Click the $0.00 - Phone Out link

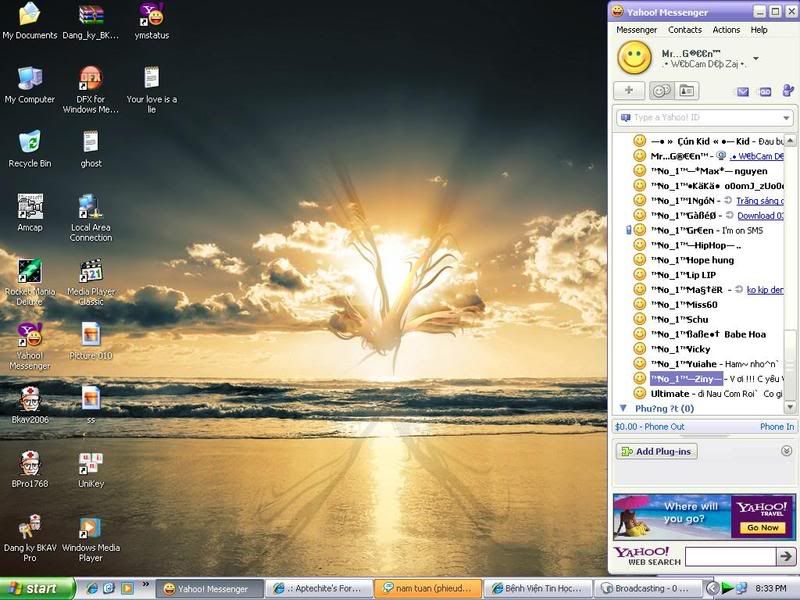coord(649,427)
